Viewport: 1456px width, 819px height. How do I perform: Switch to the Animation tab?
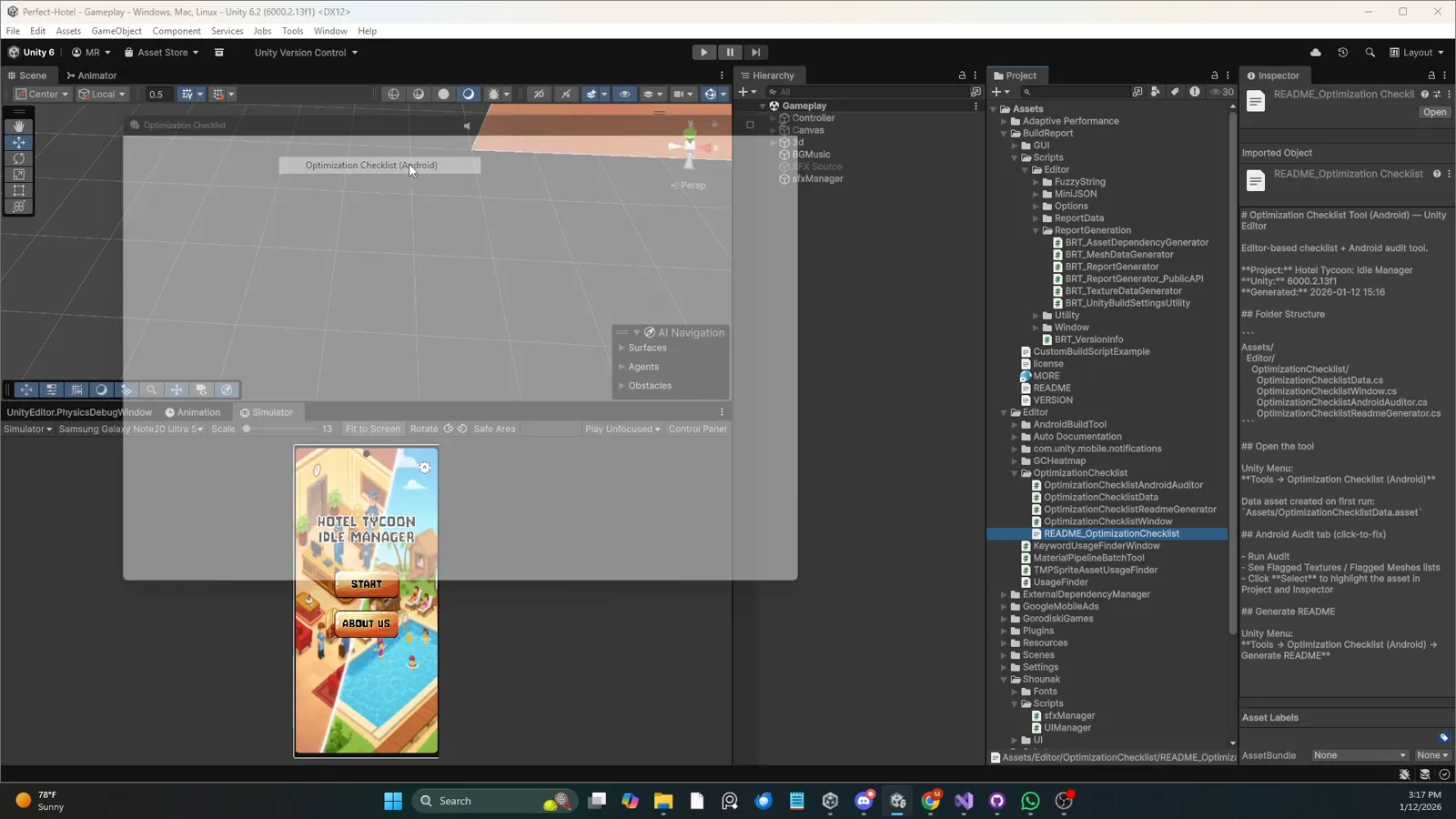click(x=193, y=412)
